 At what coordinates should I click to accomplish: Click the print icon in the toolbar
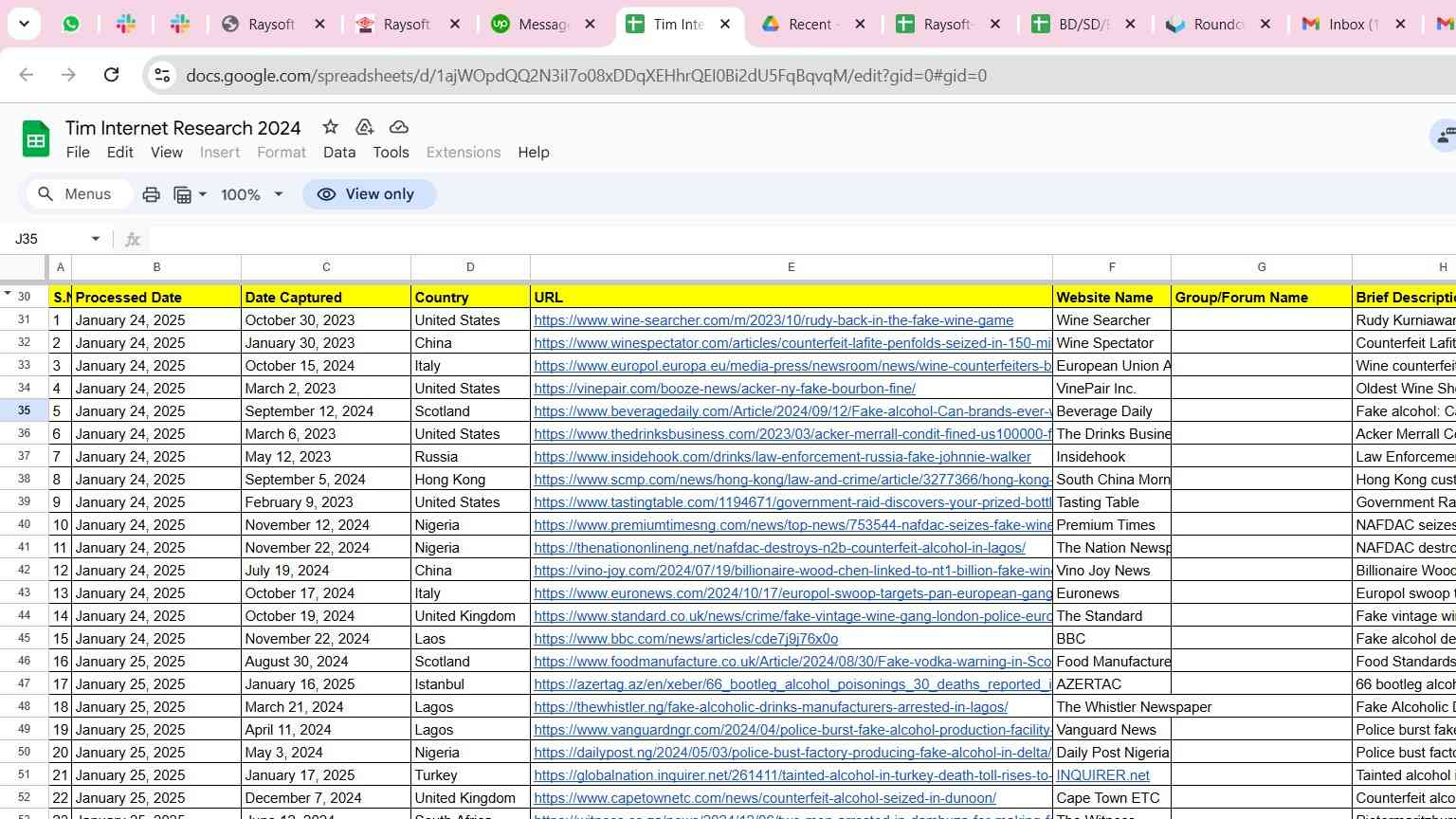click(151, 194)
